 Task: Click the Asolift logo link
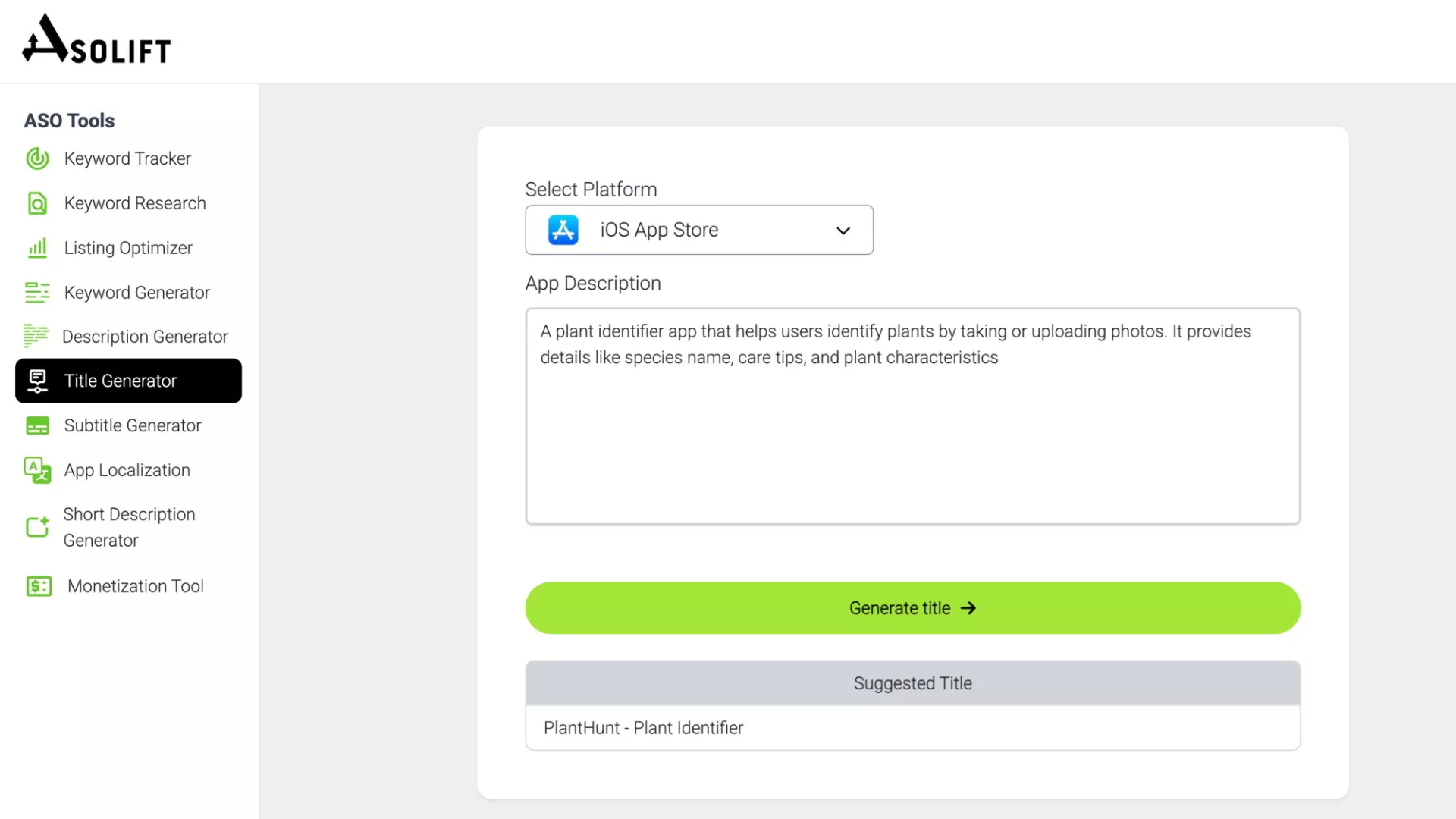click(x=96, y=39)
